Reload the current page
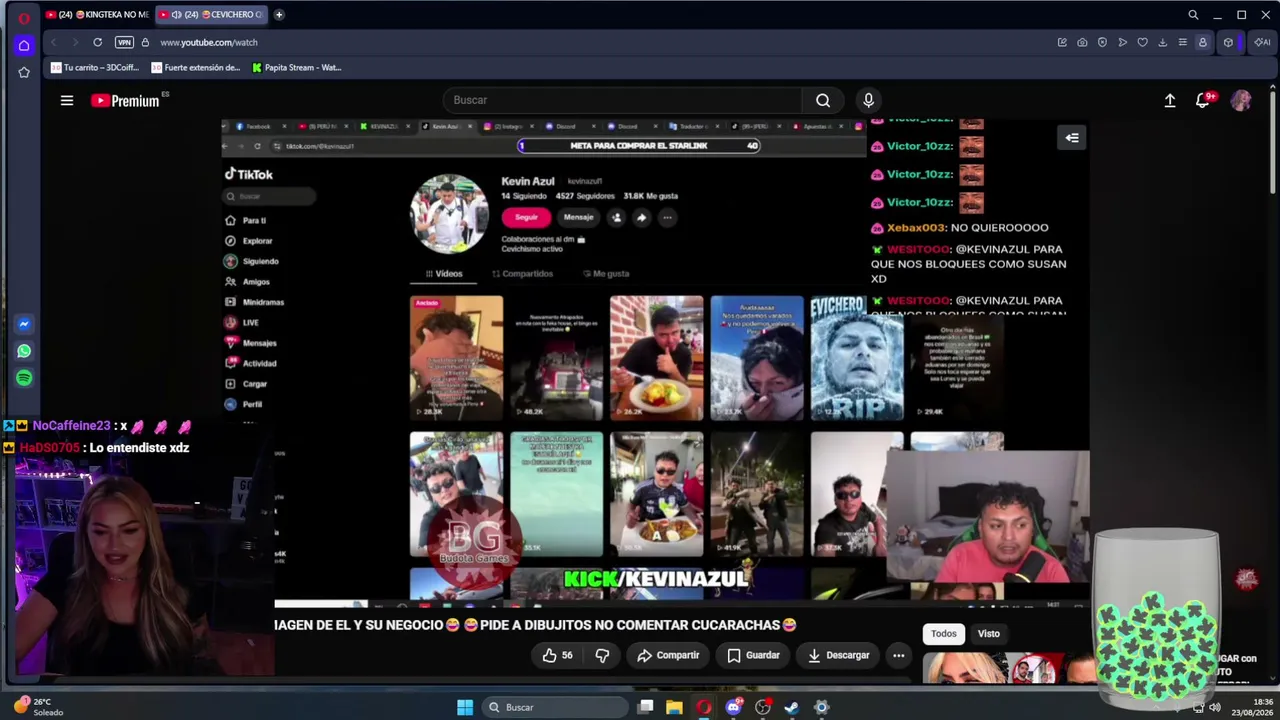The image size is (1280, 720). coord(97,42)
